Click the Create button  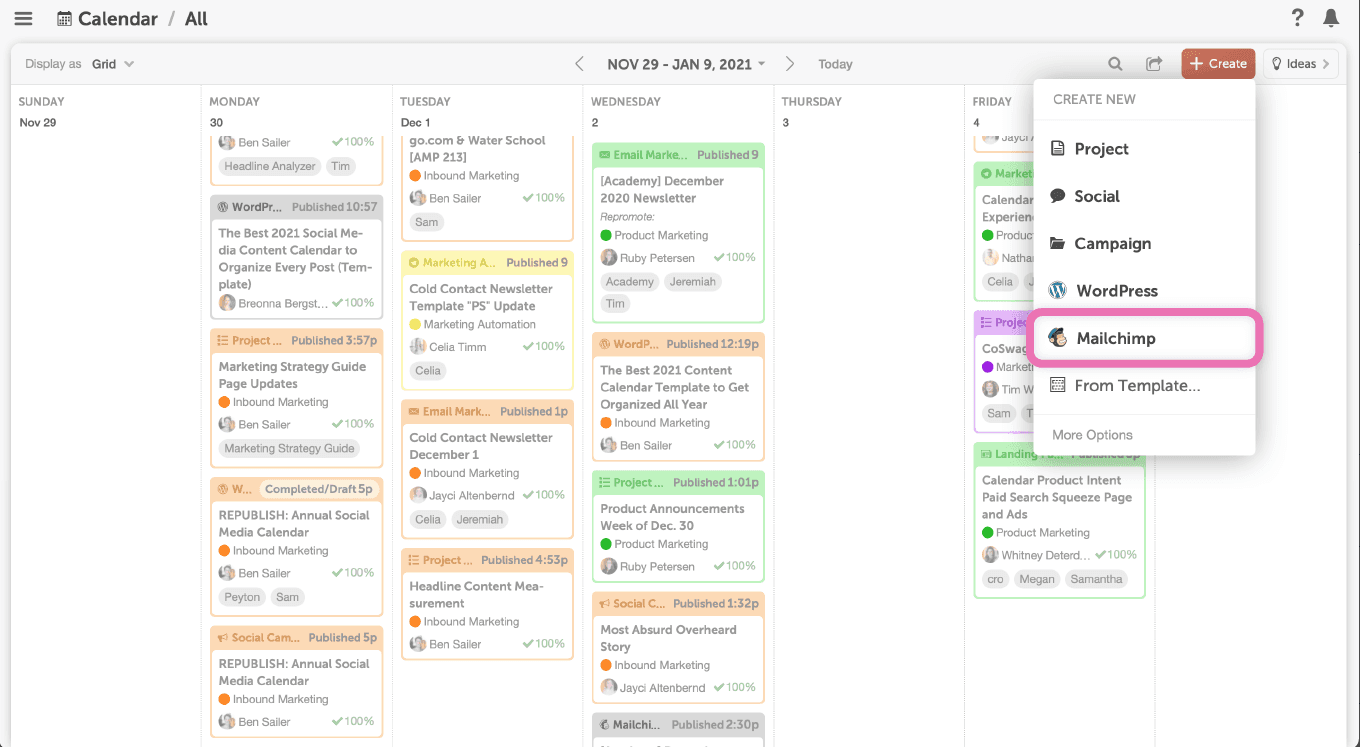pos(1218,64)
